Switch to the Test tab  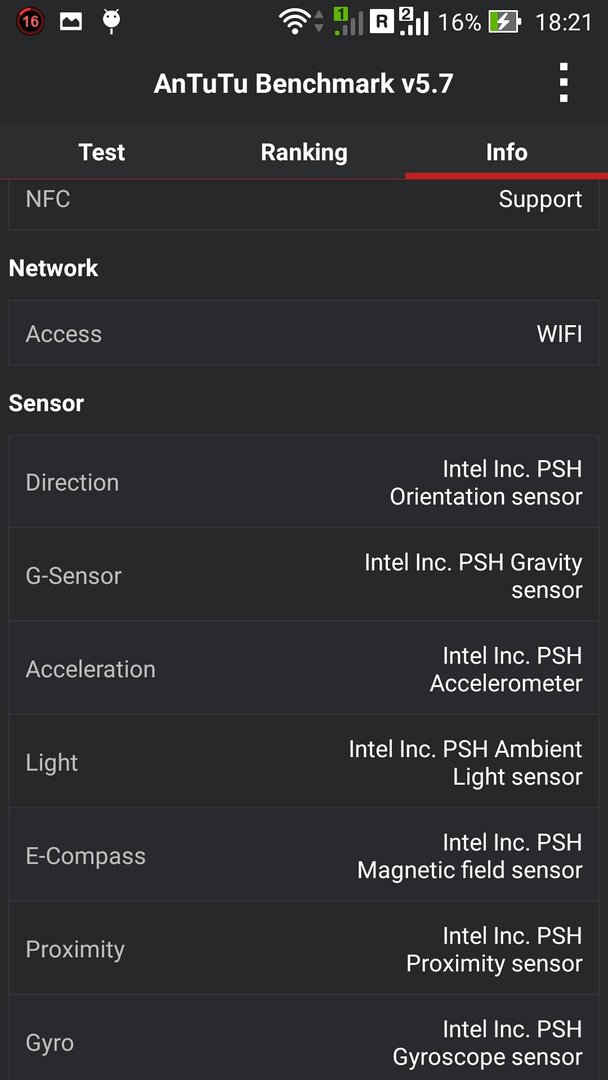click(x=102, y=152)
